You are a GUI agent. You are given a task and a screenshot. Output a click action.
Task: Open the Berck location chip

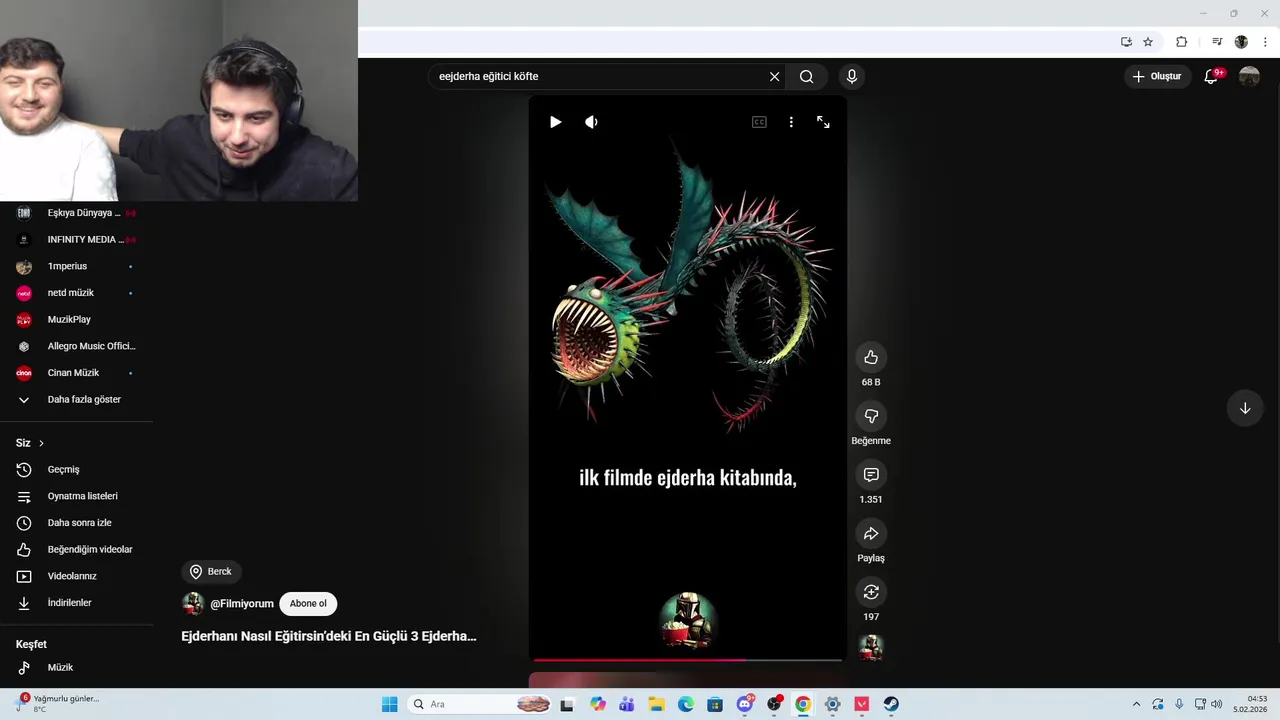pos(211,572)
